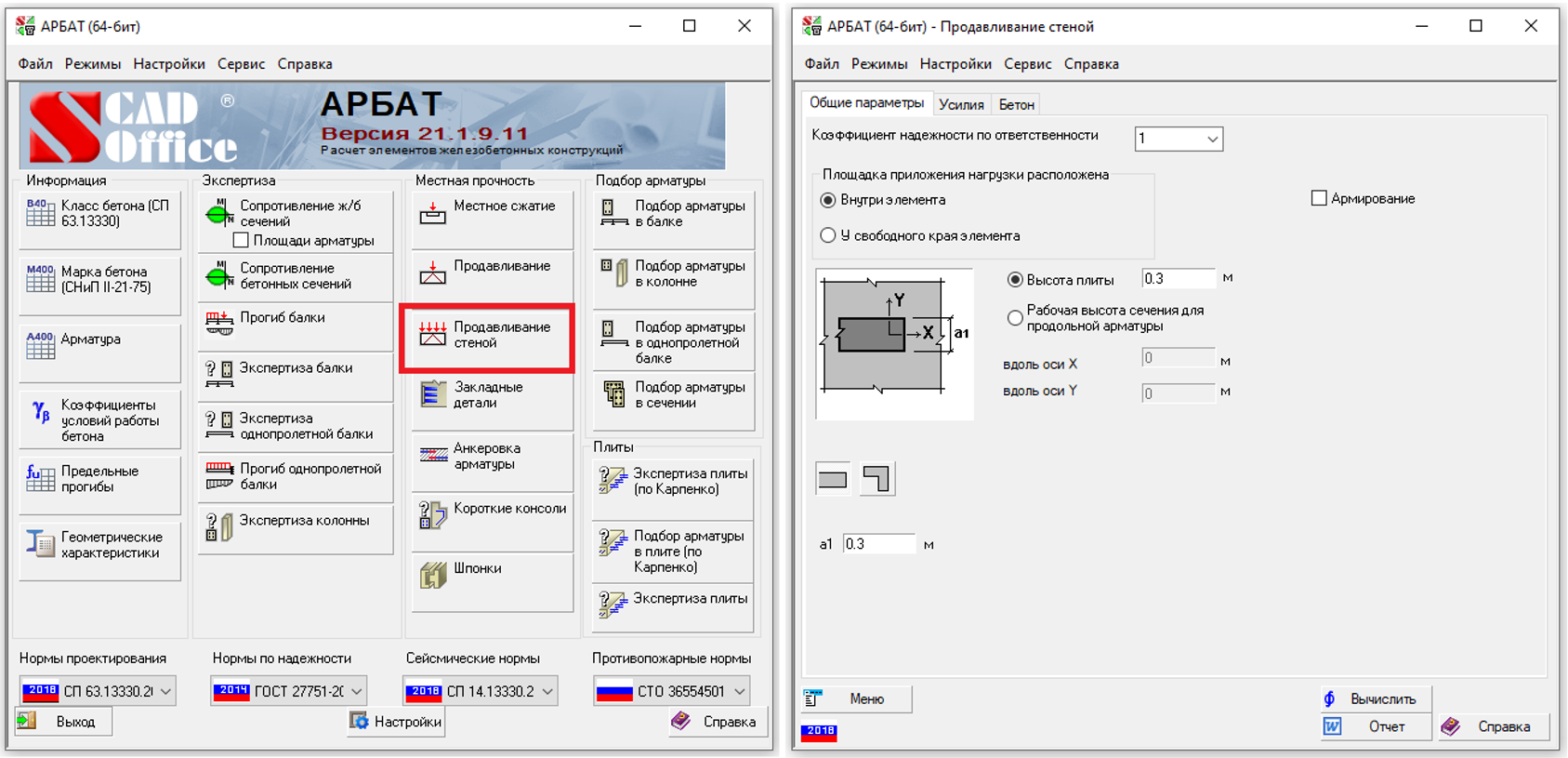Screen dimensions: 1568x758
Task: Open the Режимы menu in right window
Action: pos(878,64)
